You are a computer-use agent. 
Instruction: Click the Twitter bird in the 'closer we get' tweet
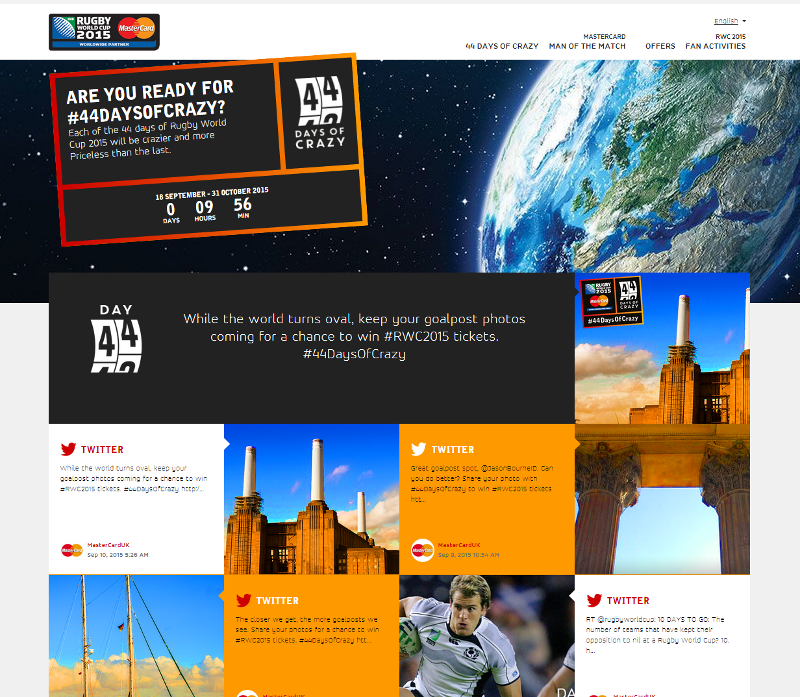pos(244,600)
